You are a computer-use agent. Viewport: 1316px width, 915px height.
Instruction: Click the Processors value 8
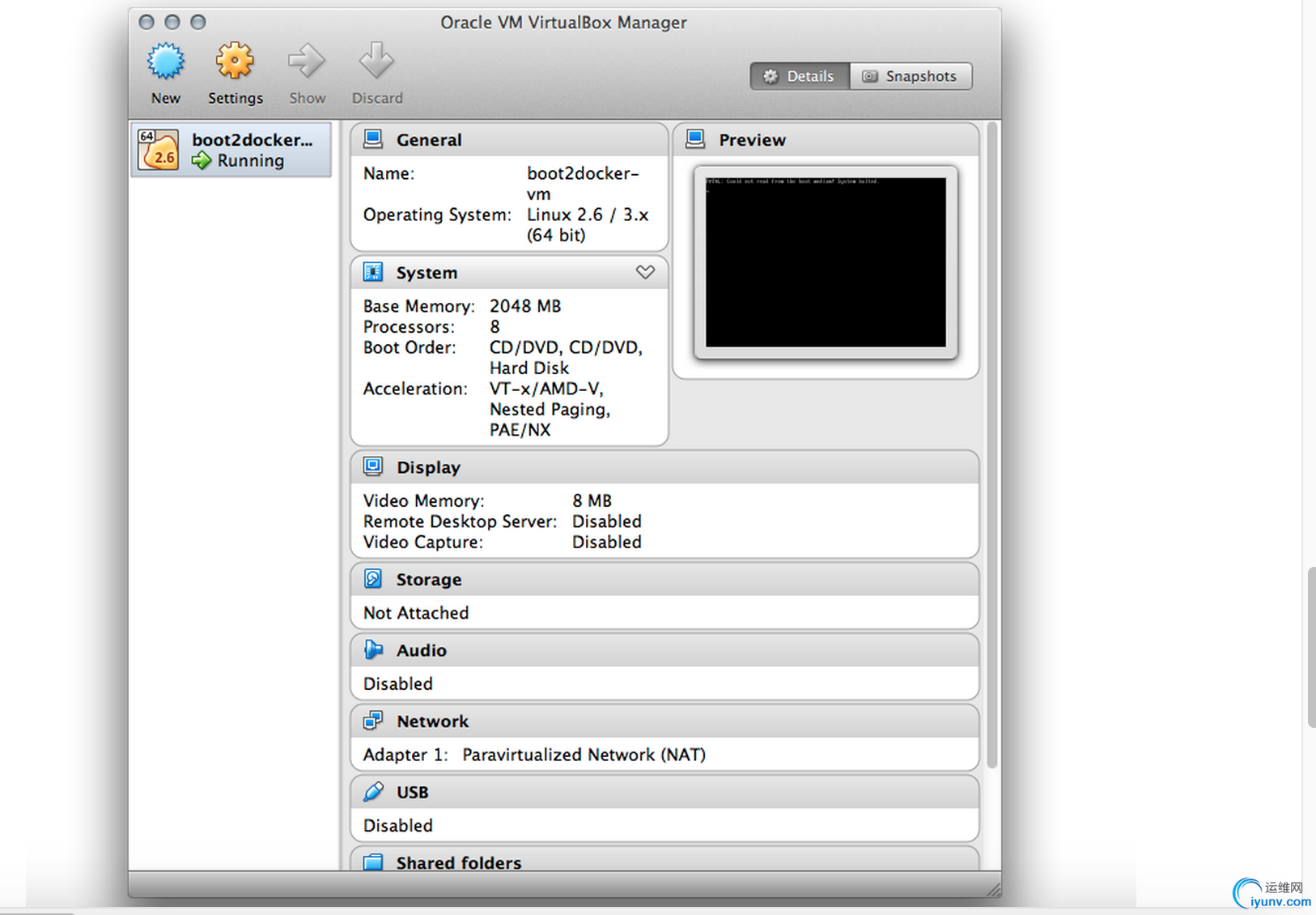(x=495, y=327)
